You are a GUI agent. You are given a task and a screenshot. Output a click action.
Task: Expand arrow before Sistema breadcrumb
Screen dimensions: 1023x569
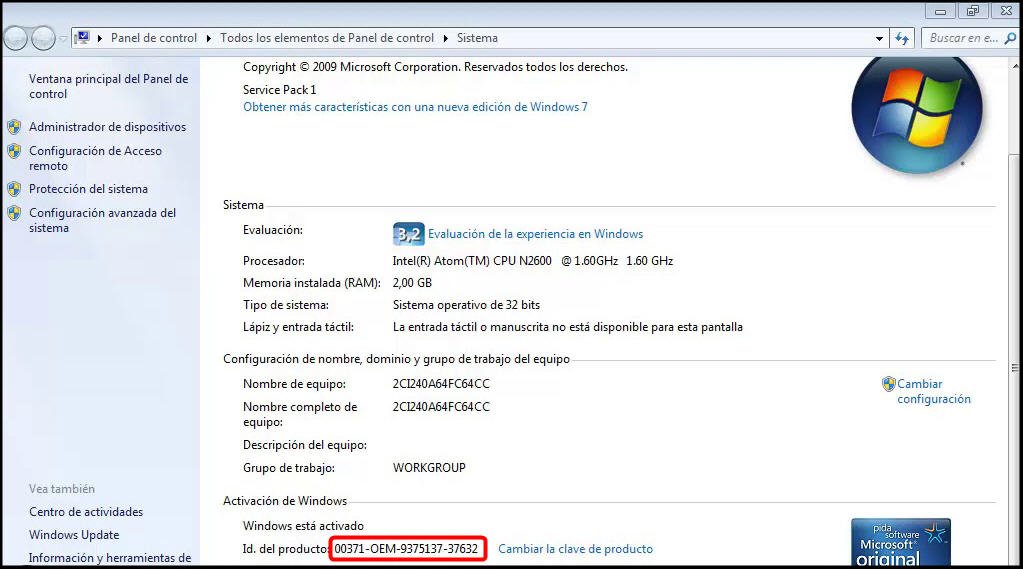point(446,38)
